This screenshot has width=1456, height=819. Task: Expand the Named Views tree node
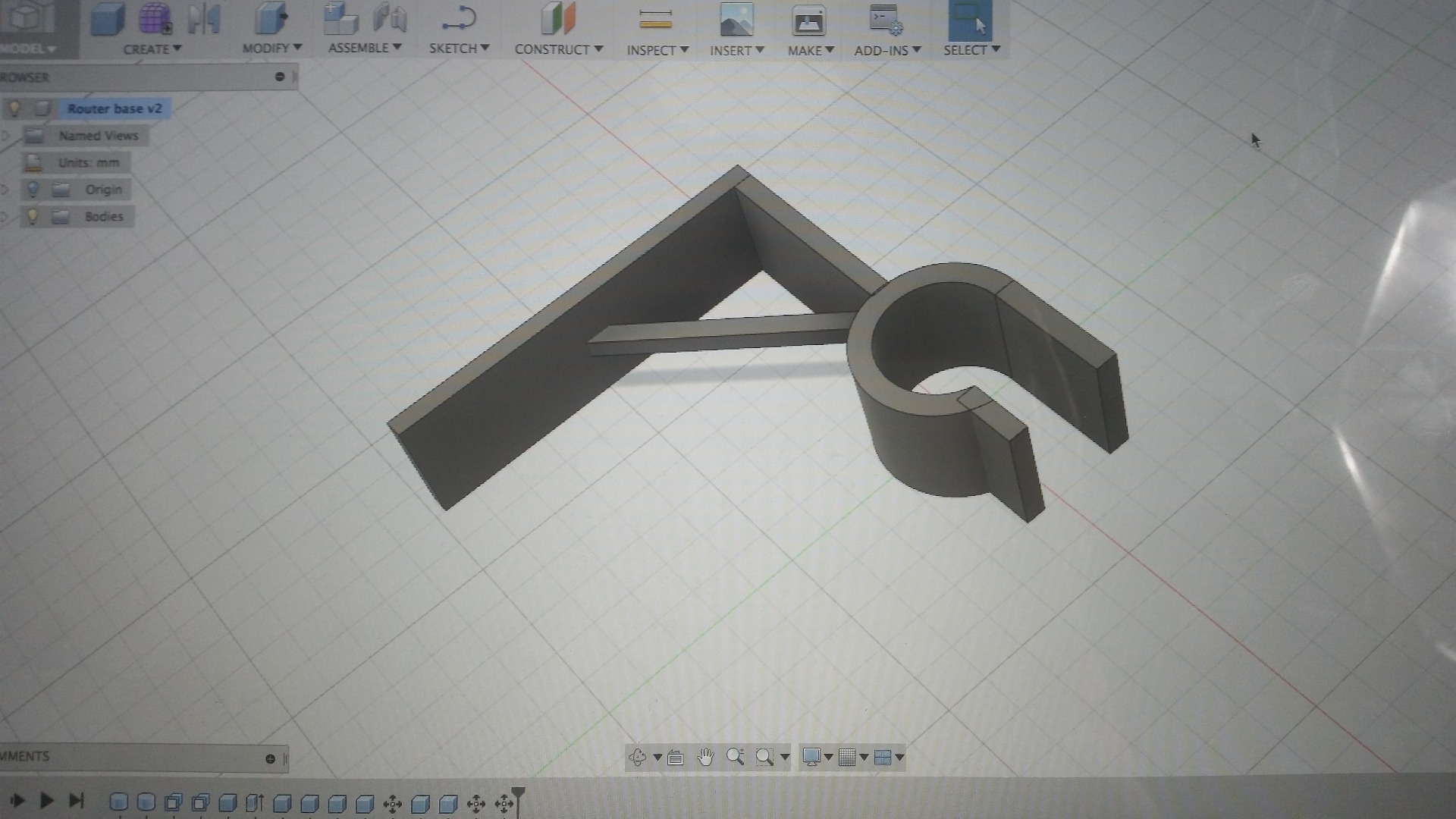6,136
